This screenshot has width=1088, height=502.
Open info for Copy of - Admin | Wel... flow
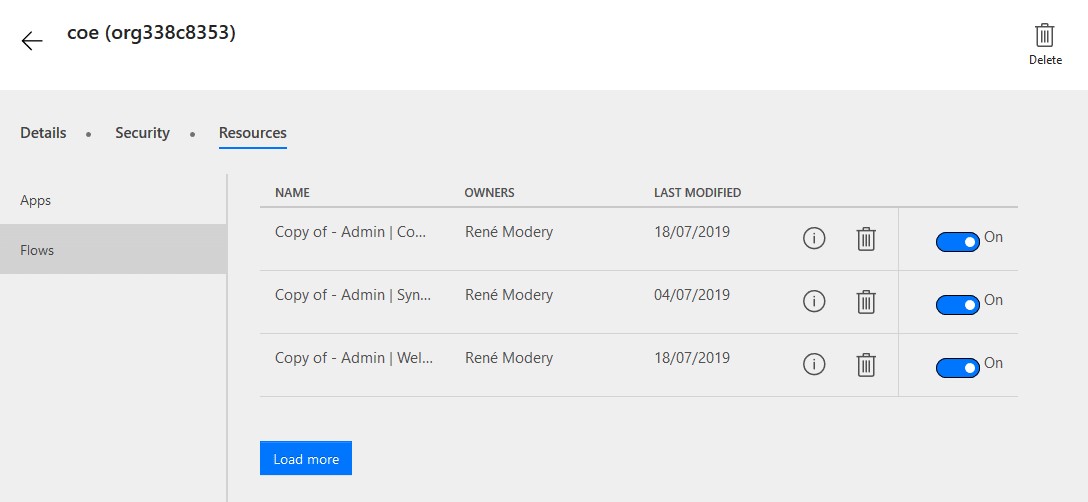tap(814, 364)
